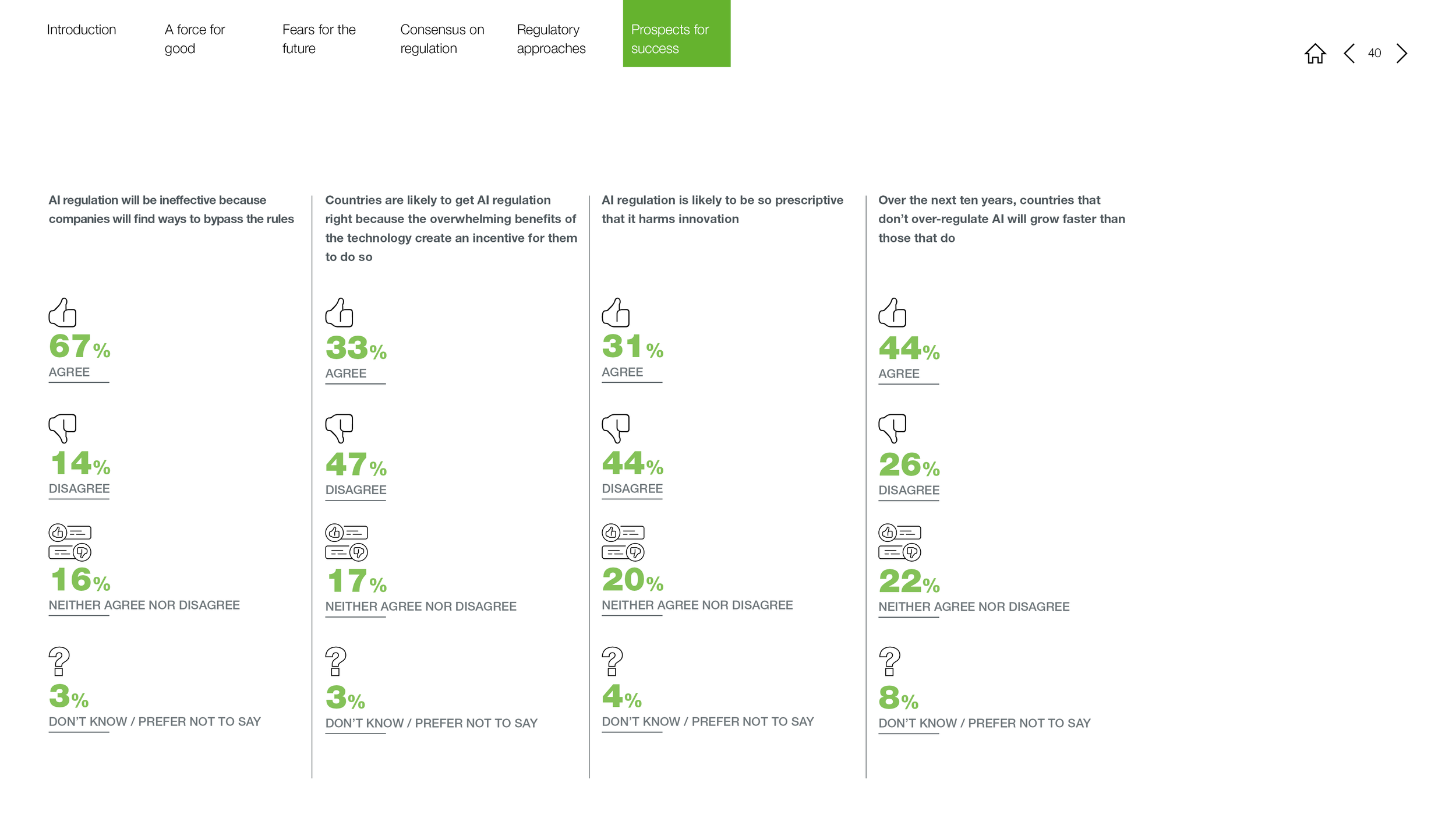Click the 26% disagree figure

pyautogui.click(x=909, y=465)
